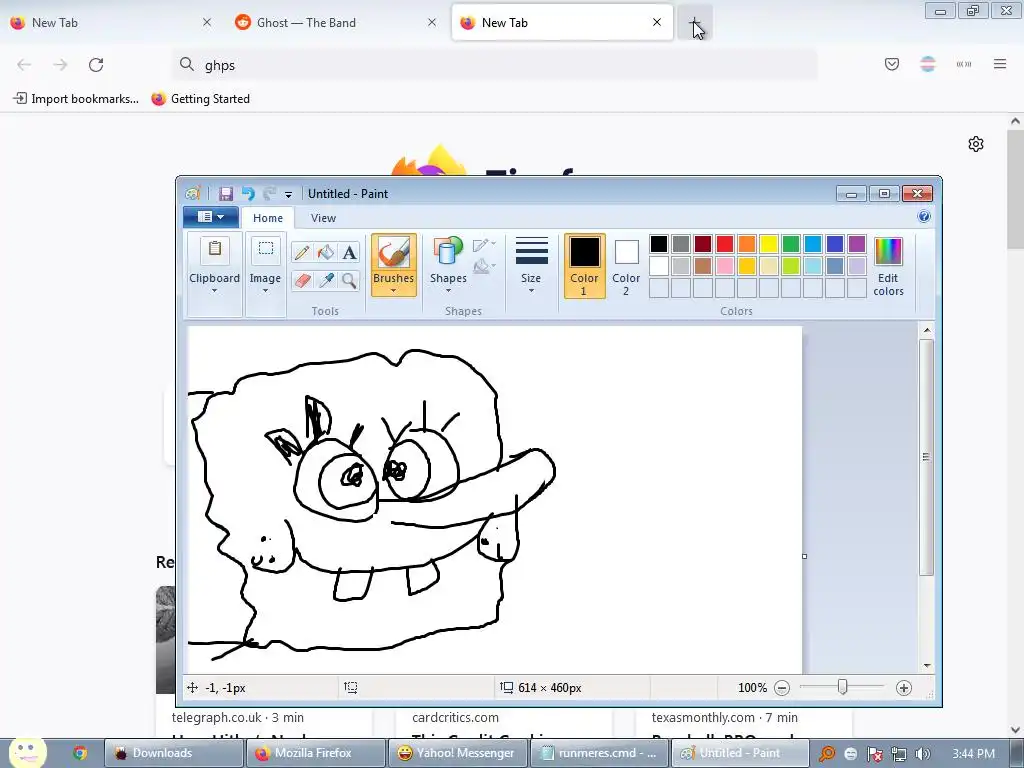This screenshot has height=768, width=1024.
Task: Open a new Firefox tab with plus button
Action: (x=695, y=23)
